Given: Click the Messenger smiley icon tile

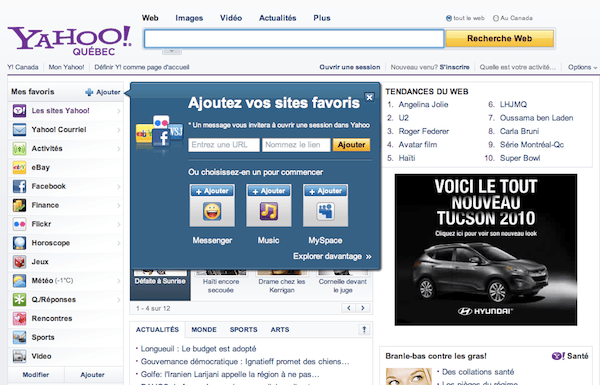Looking at the screenshot, I should (212, 211).
